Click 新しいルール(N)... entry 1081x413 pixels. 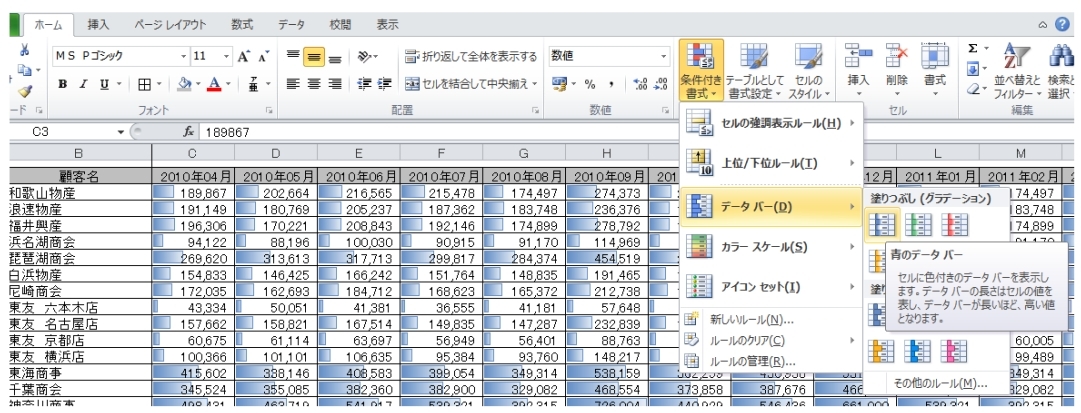[771, 319]
